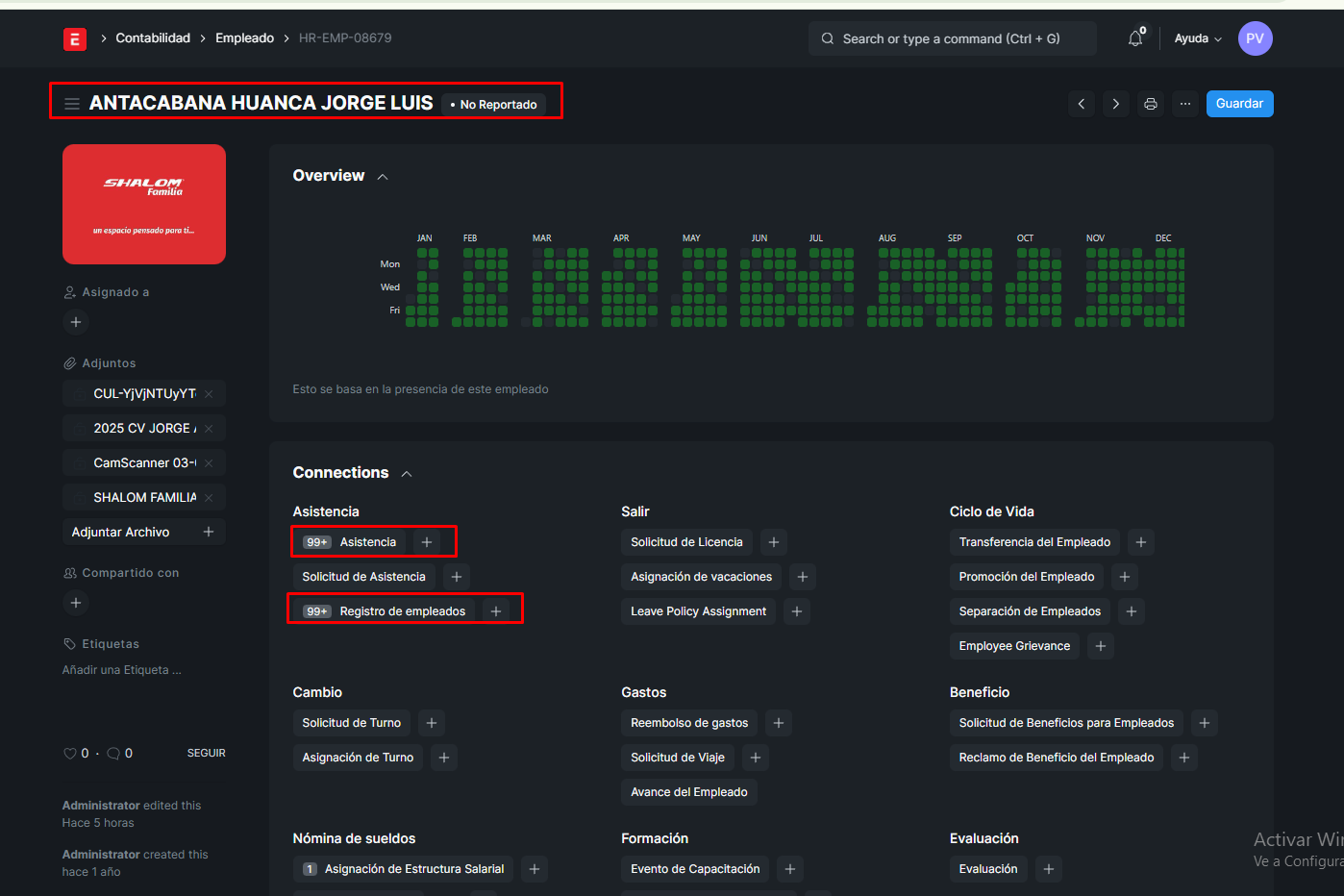Open Registro de empleados link
1344x896 pixels.
402,611
